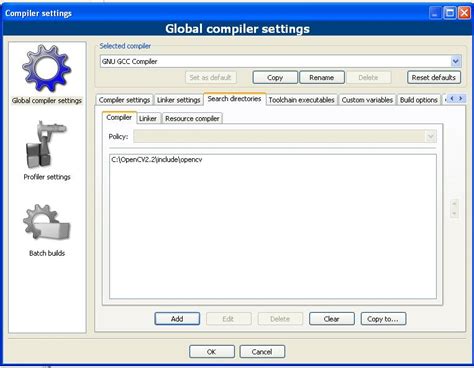Click the Add directory button

pos(177,319)
